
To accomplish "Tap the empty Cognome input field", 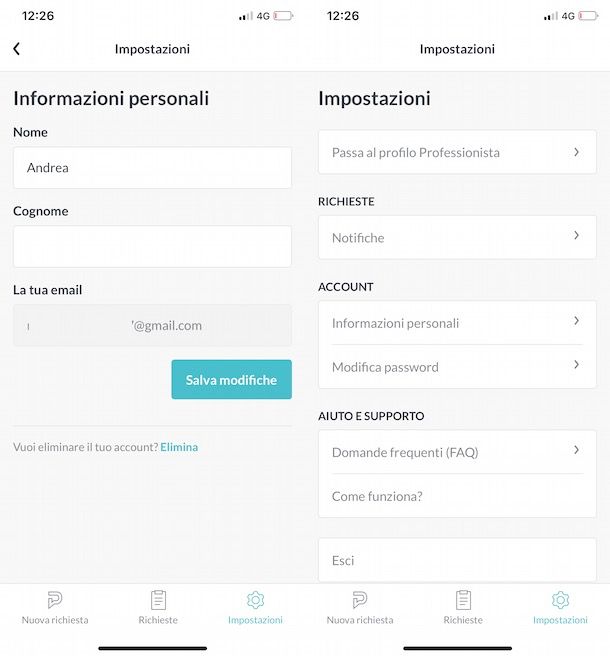I will click(x=152, y=246).
